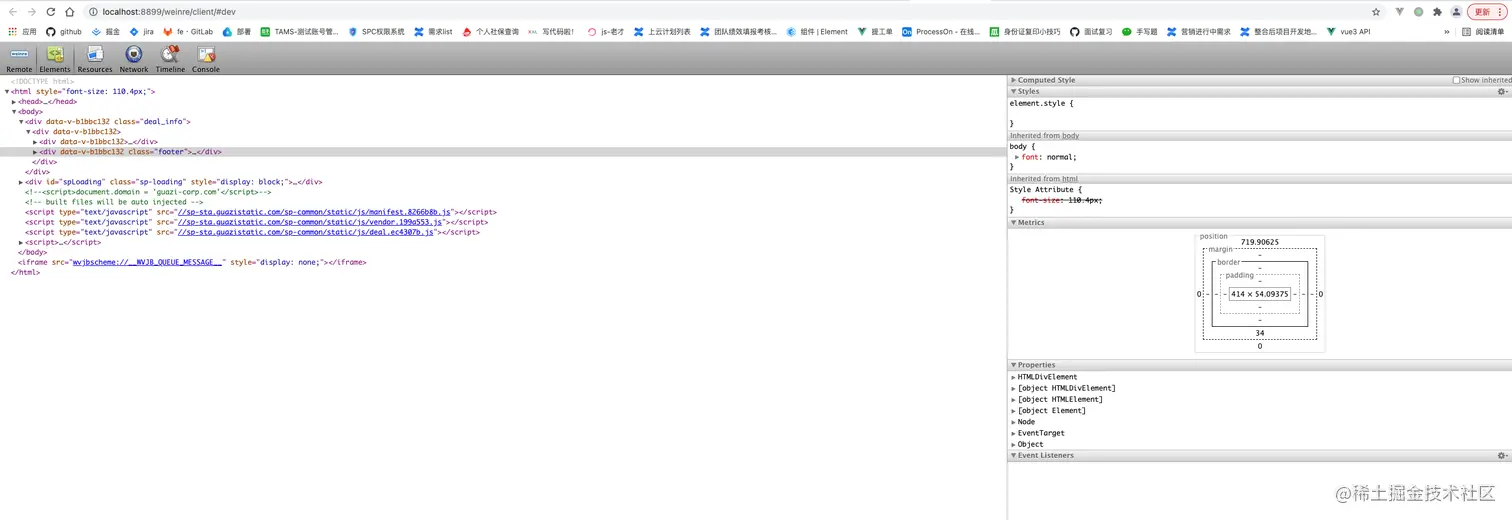Expand the EventTarget property
The height and width of the screenshot is (520, 1512).
coord(1014,433)
